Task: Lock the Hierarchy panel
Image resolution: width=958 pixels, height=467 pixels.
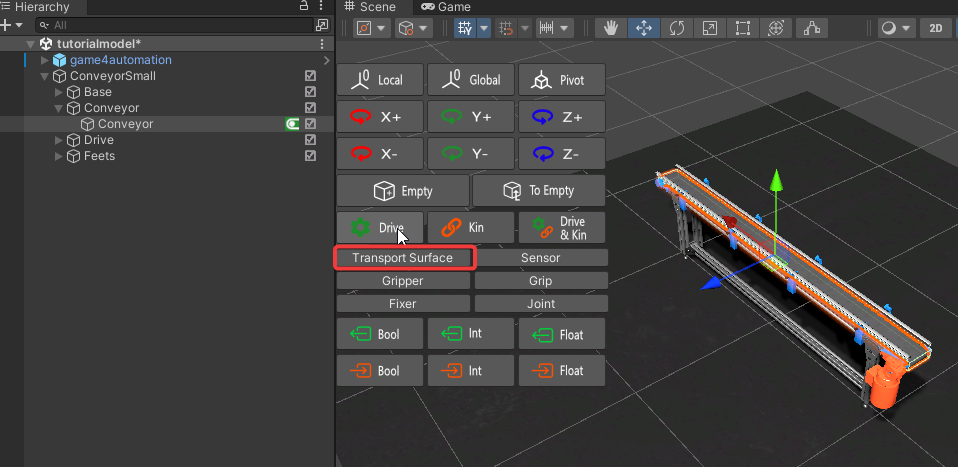Action: pyautogui.click(x=304, y=7)
